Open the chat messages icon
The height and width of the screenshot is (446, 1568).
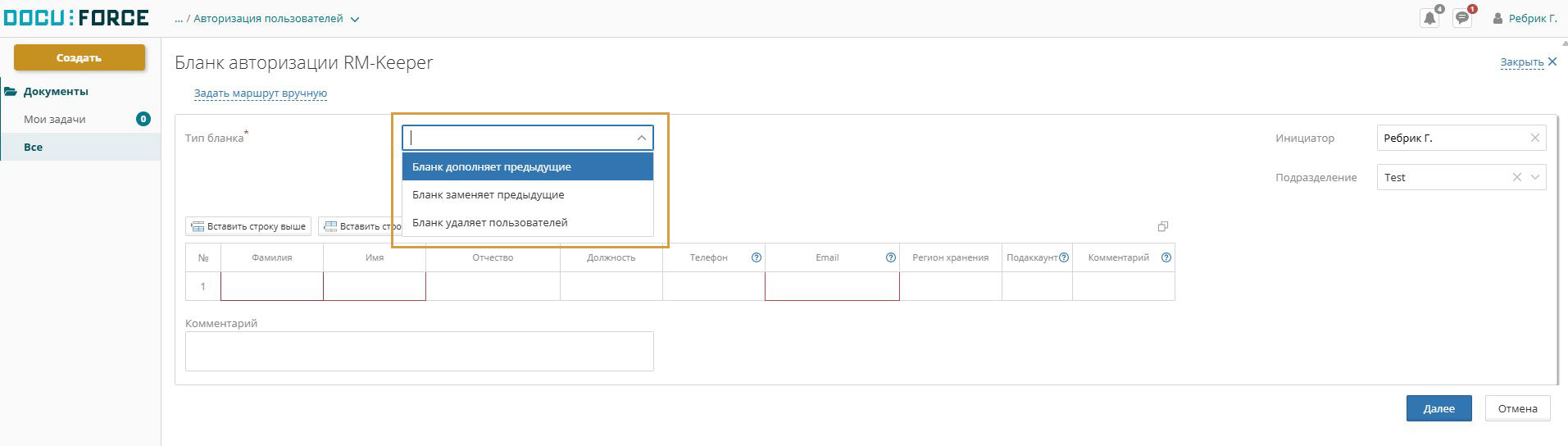(x=1462, y=18)
